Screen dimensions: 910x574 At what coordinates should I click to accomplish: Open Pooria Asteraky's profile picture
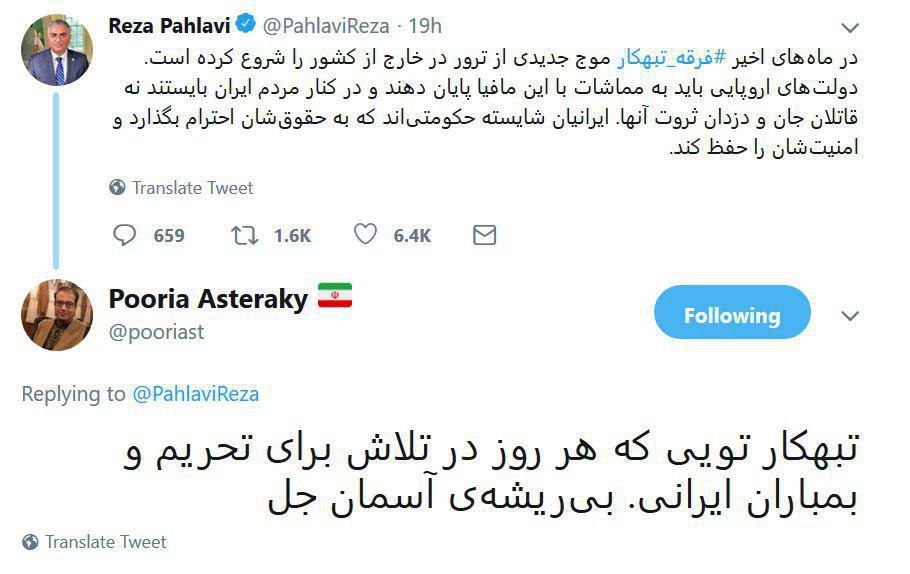(57, 315)
